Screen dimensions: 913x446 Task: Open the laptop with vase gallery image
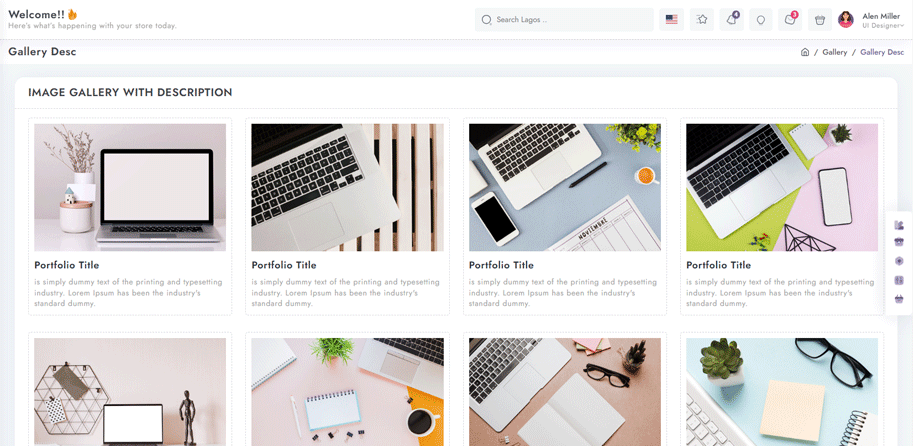(x=130, y=187)
